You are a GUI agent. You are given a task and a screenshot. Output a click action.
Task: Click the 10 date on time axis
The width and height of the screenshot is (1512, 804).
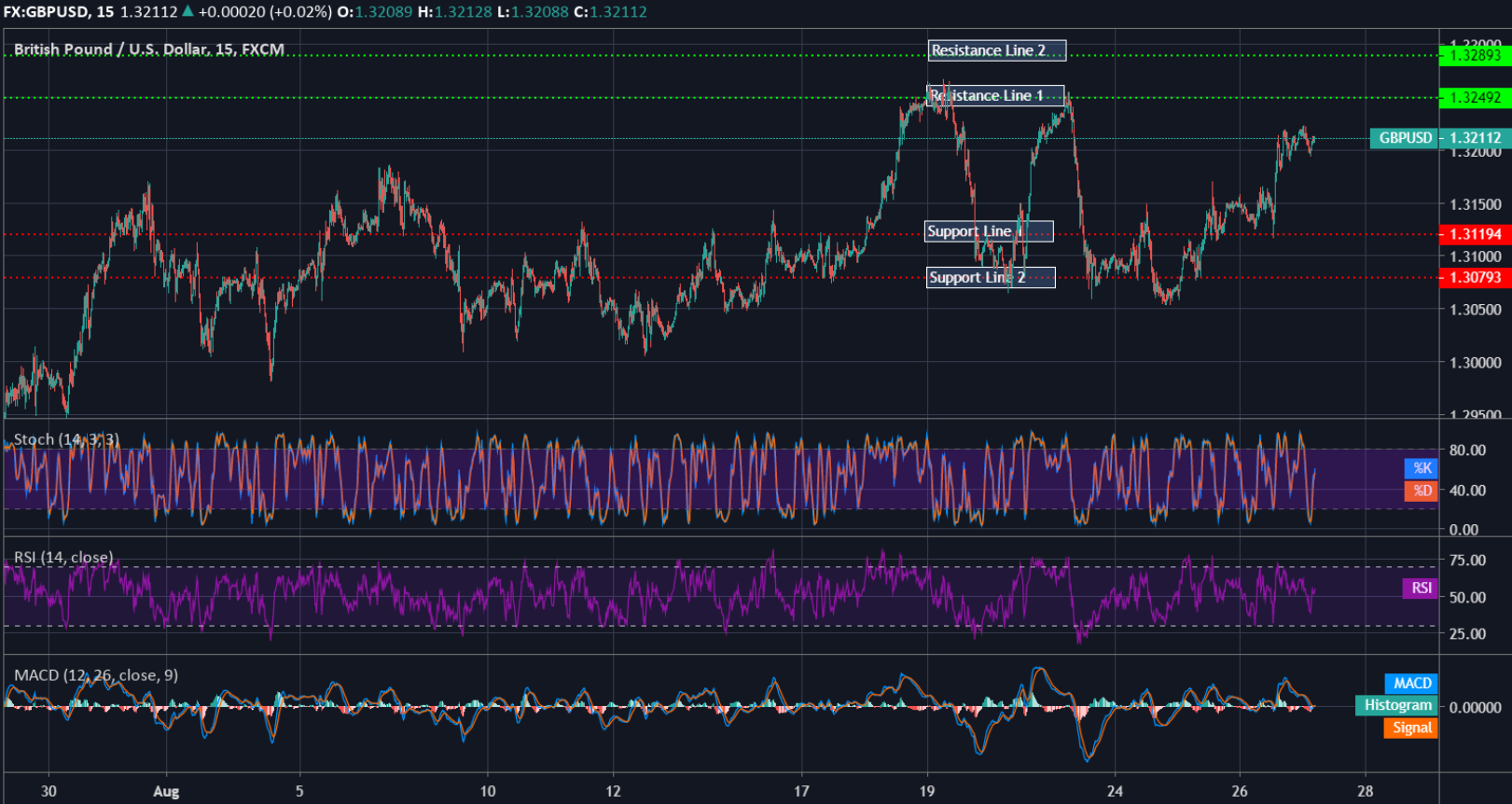point(488,791)
